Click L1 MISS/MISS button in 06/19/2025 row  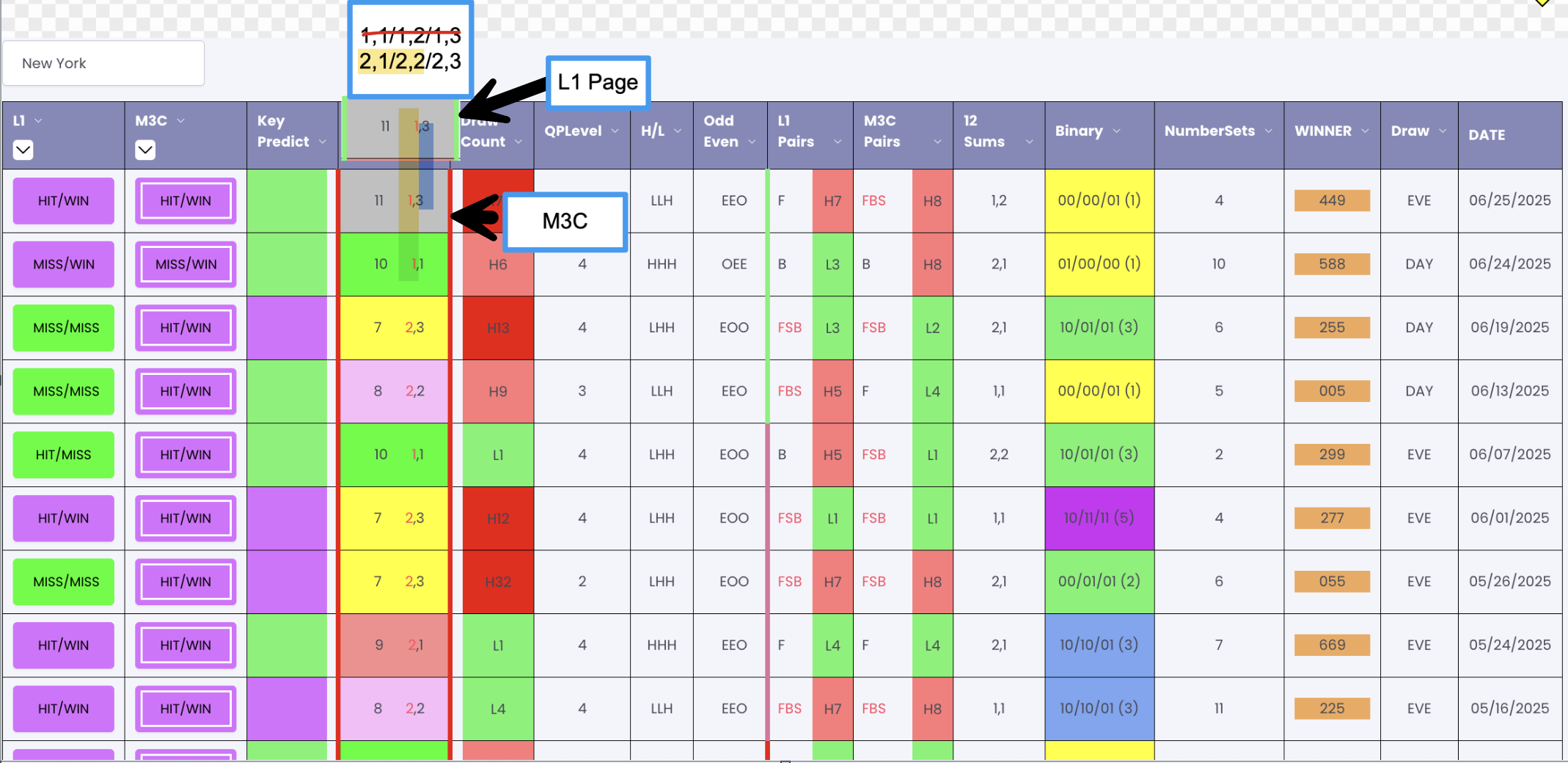click(x=64, y=328)
